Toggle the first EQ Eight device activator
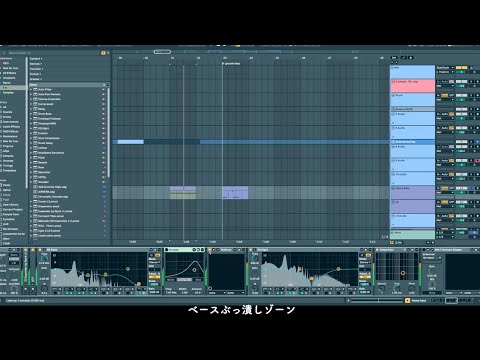Image resolution: width=480 pixels, height=360 pixels. point(41,250)
